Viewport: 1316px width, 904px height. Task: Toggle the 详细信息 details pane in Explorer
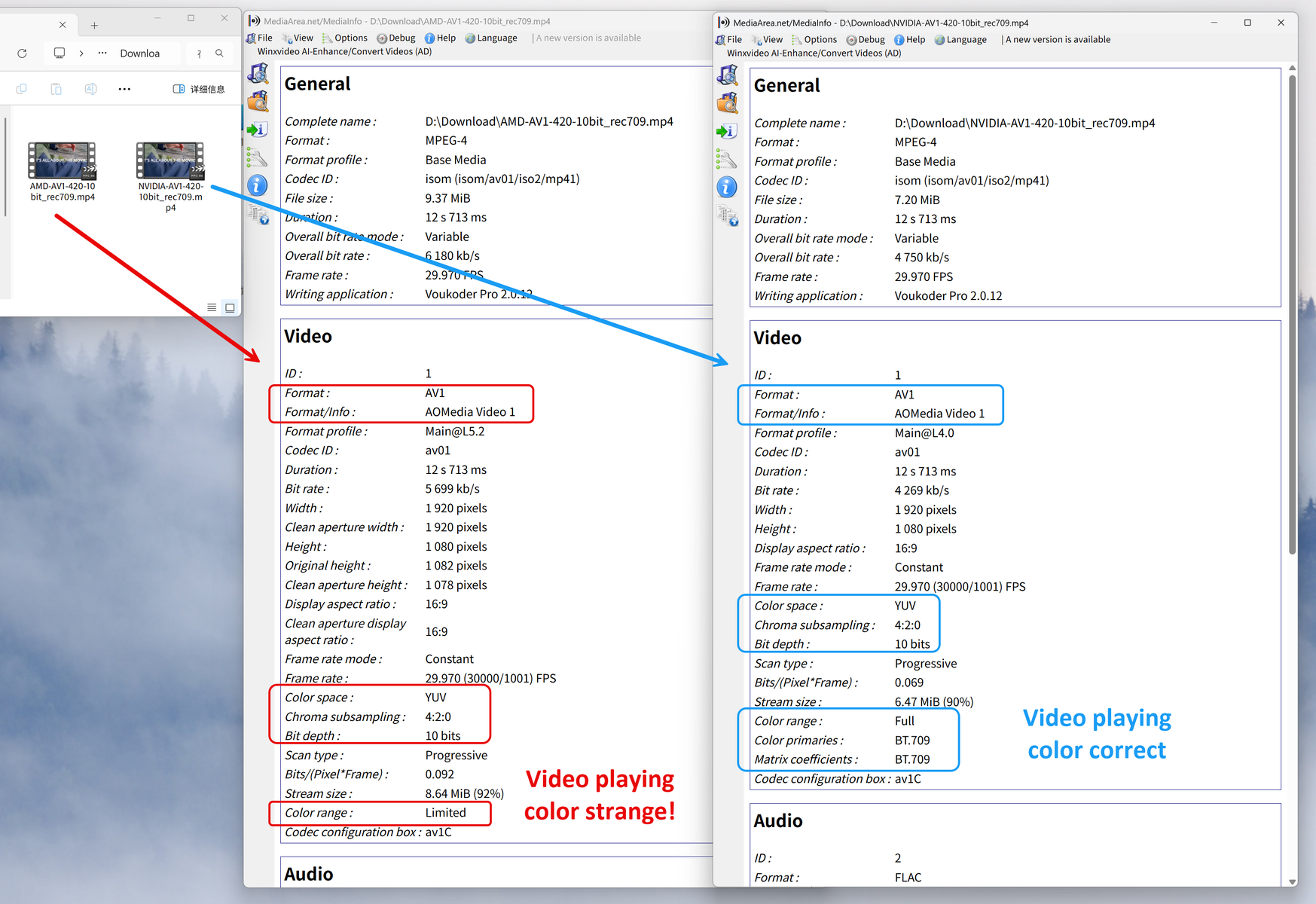[199, 89]
